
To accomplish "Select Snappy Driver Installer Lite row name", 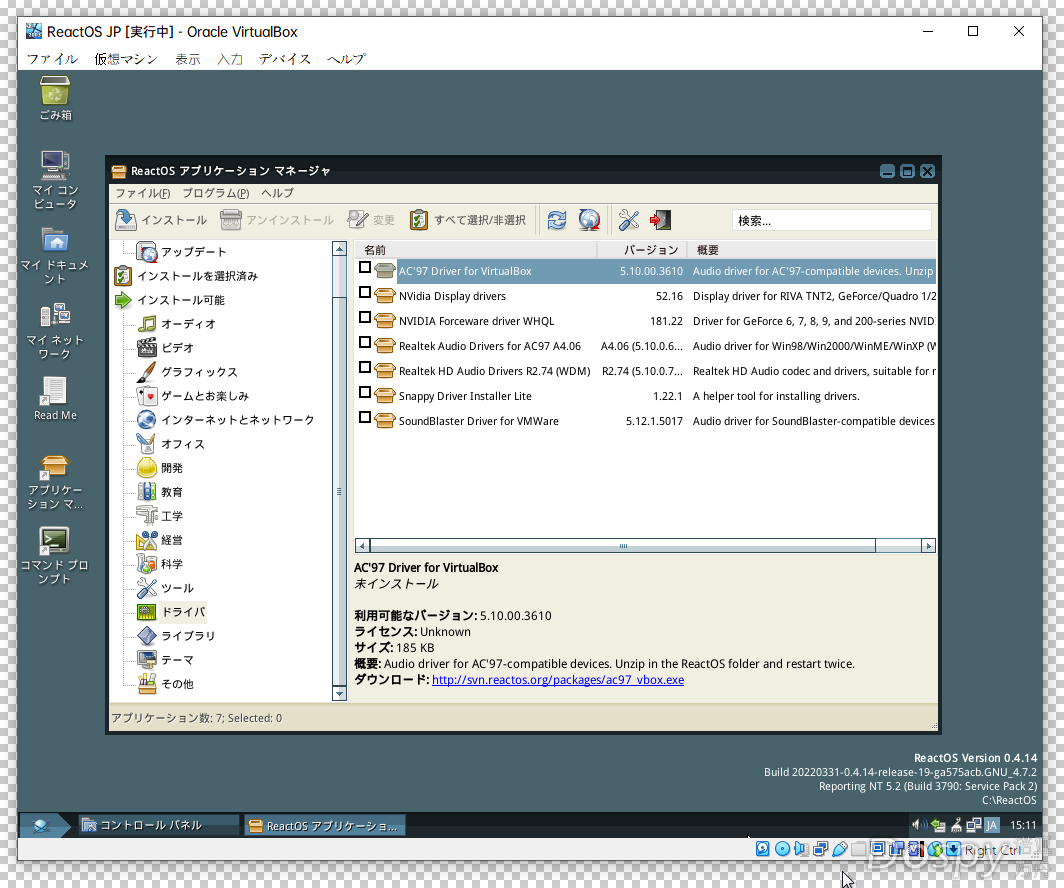I will coord(465,396).
